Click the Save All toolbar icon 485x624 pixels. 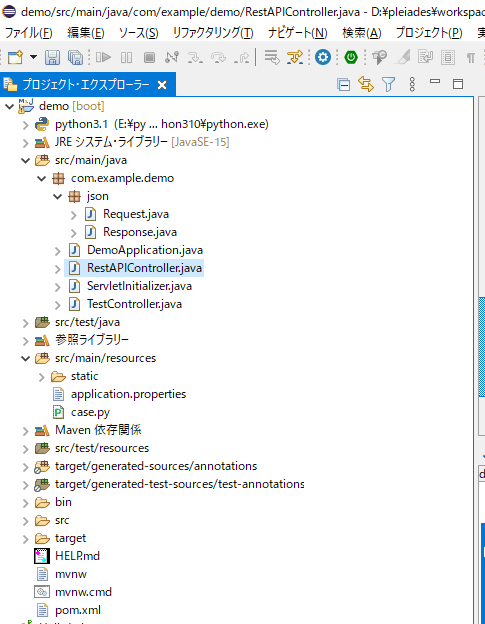click(x=75, y=58)
